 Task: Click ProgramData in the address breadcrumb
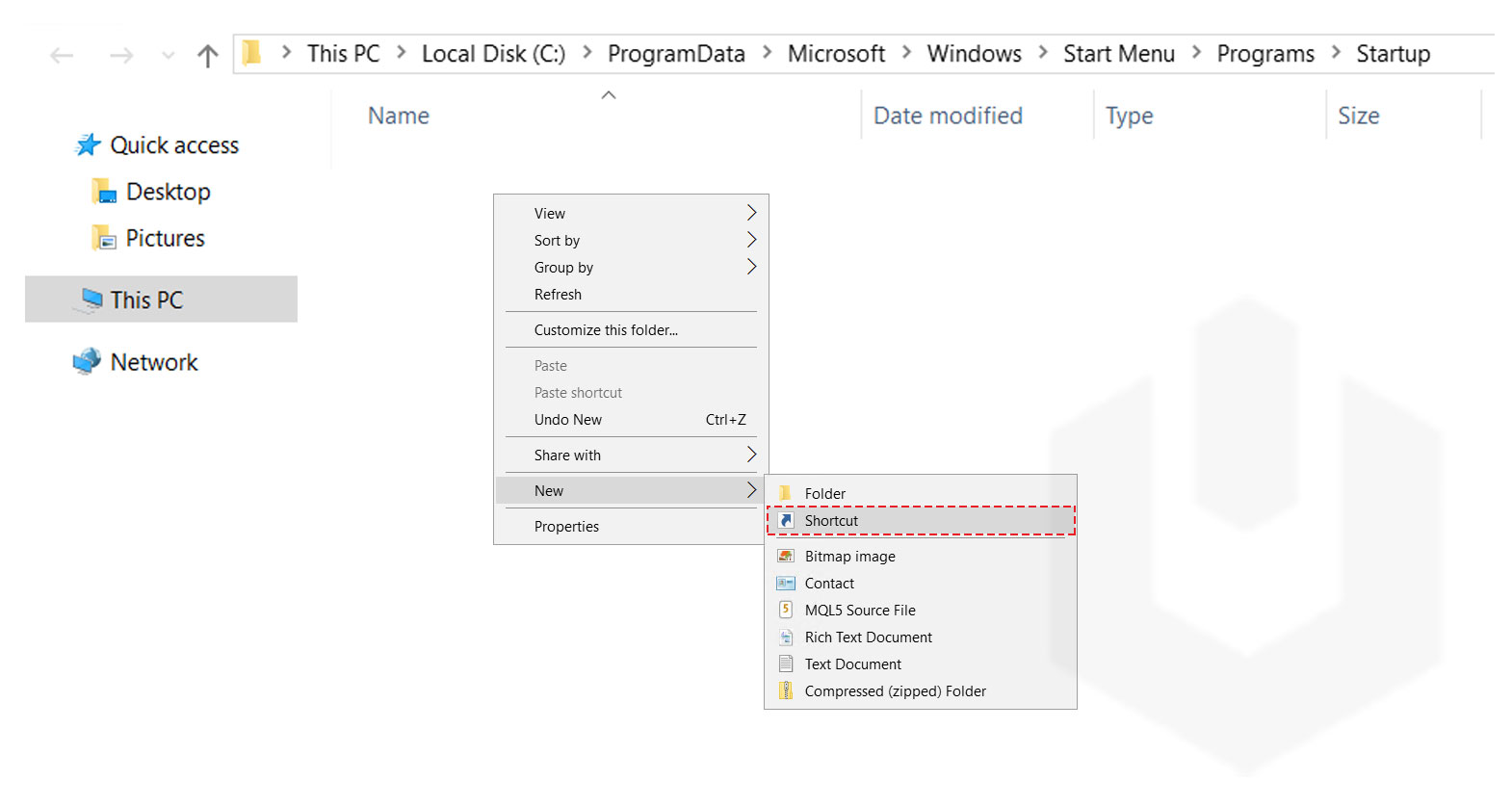(x=676, y=54)
